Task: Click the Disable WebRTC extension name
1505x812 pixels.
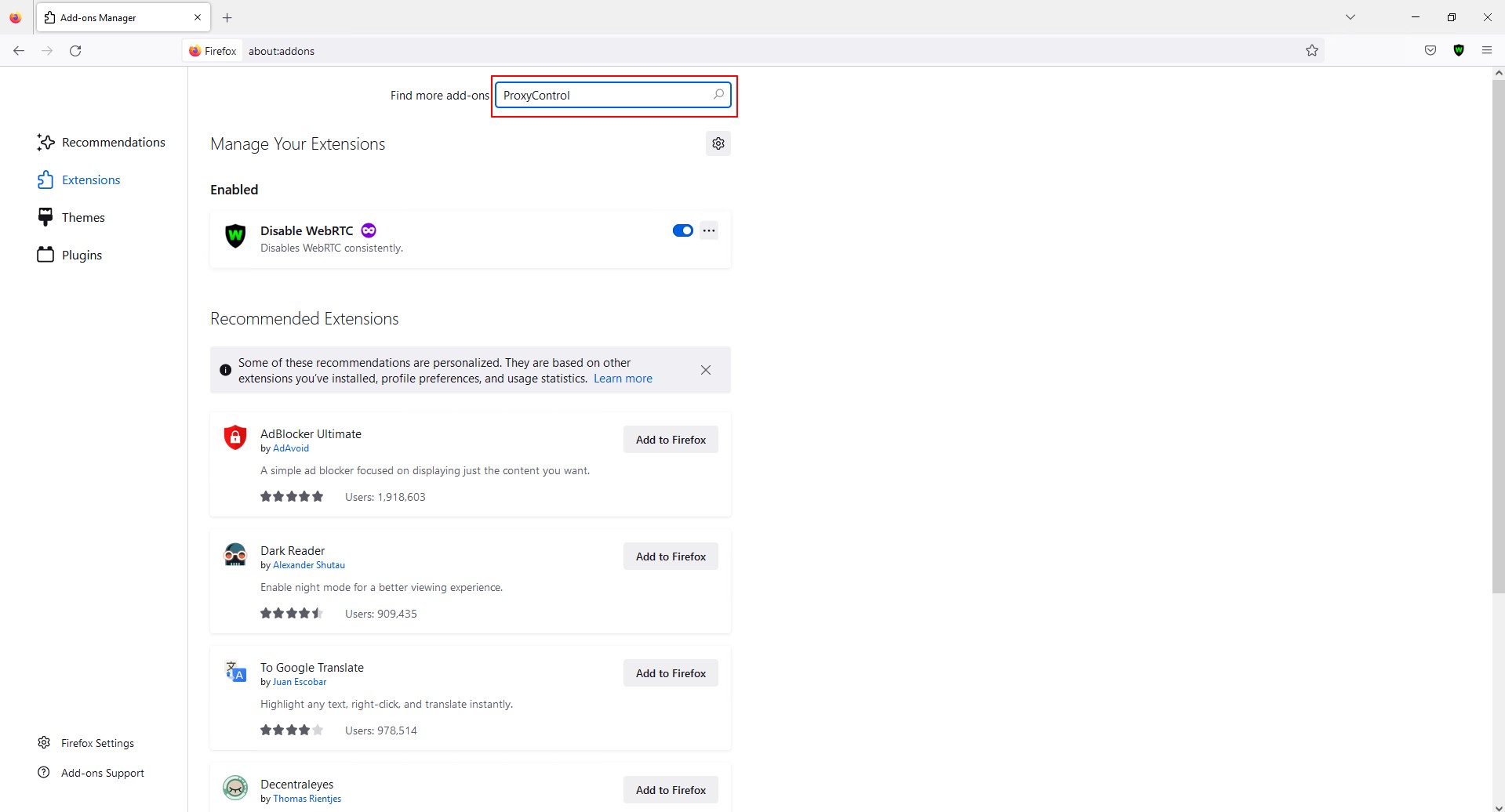Action: pos(307,230)
